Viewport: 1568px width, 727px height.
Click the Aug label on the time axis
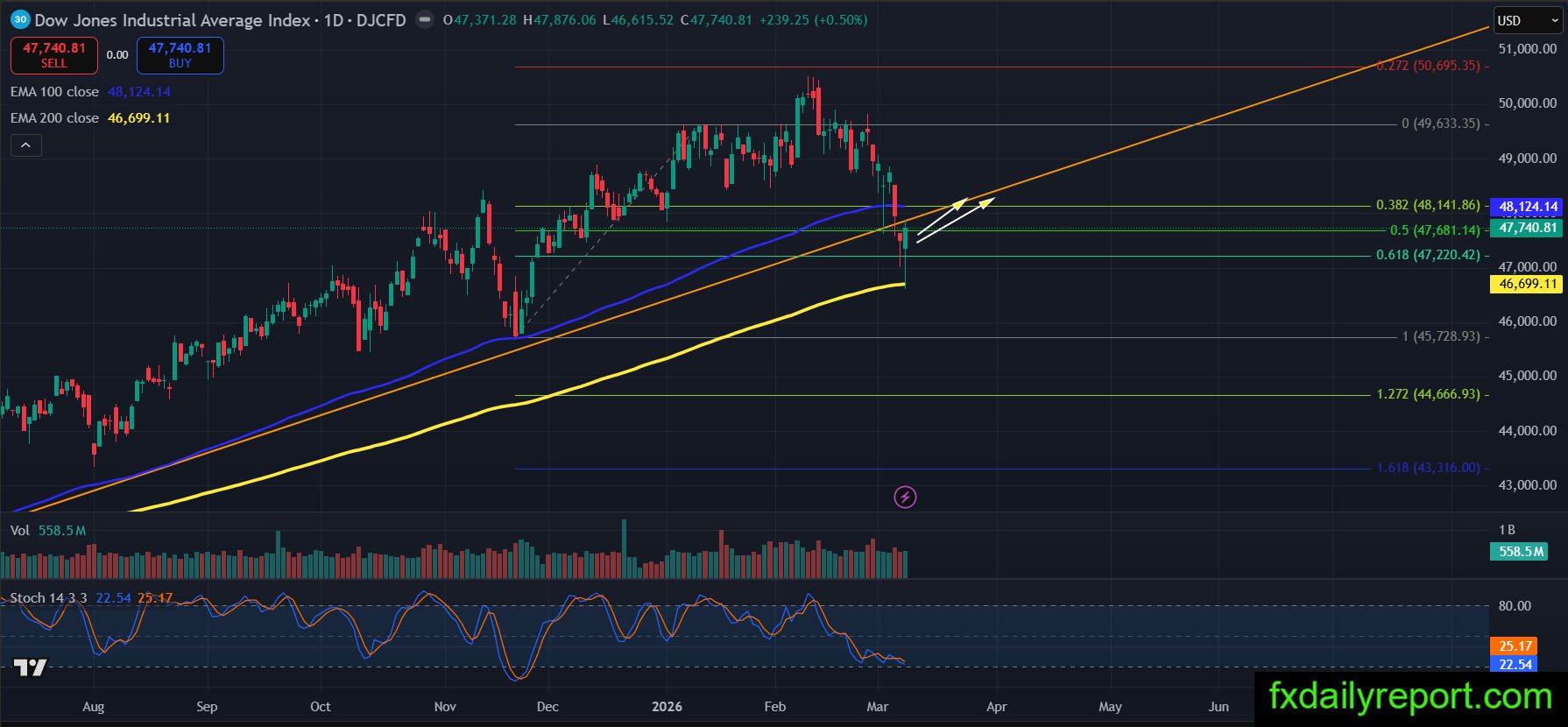93,707
